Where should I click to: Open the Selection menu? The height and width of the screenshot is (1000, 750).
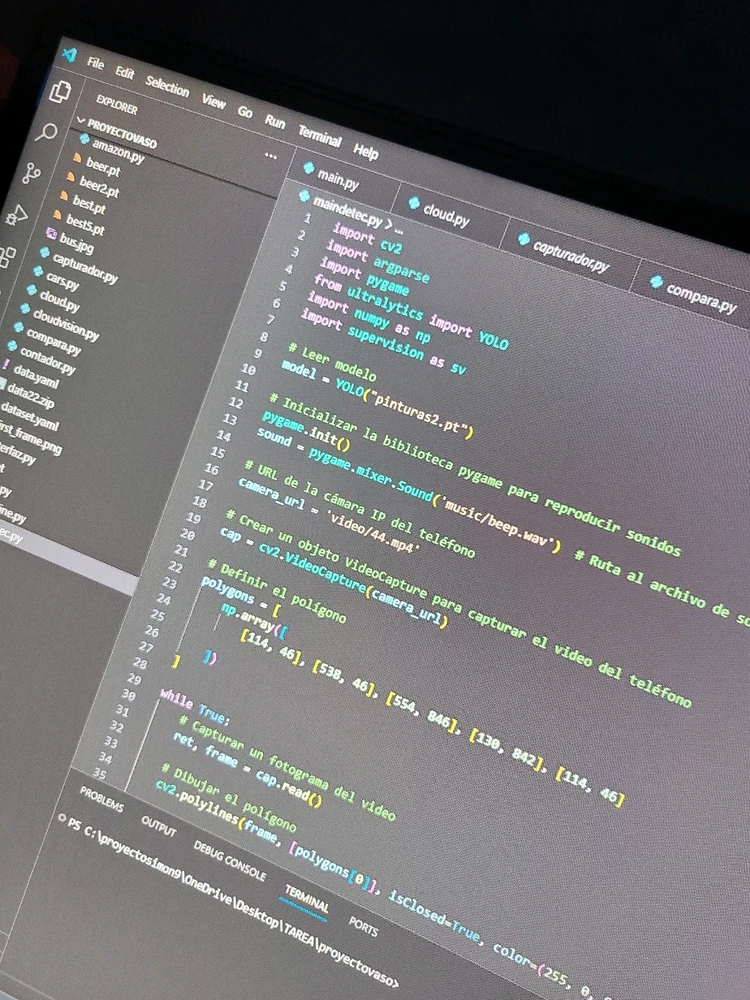167,87
